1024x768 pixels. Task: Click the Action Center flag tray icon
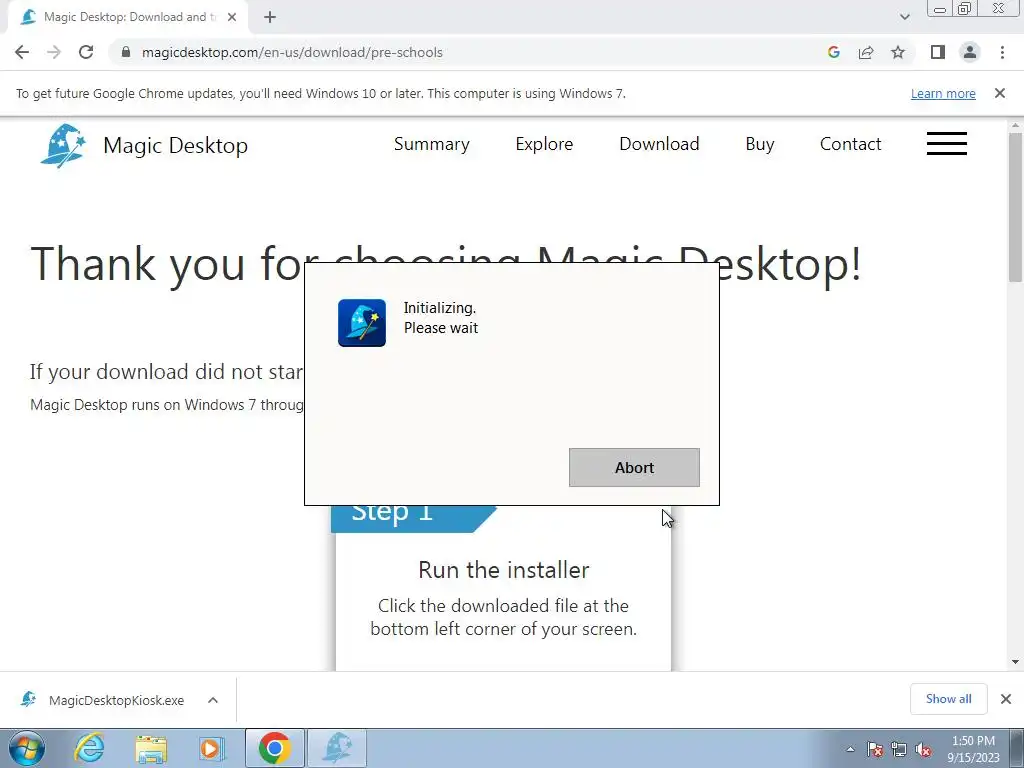[x=875, y=749]
